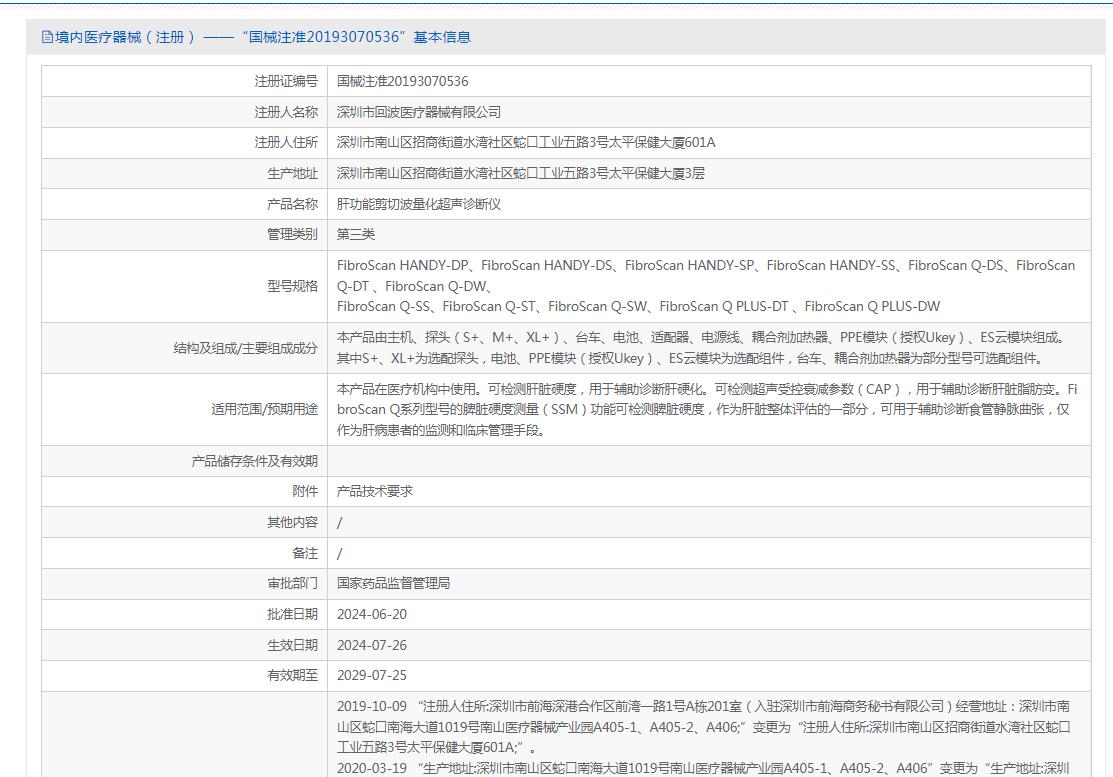The width and height of the screenshot is (1113, 777).
Task: Click the registrant address ending in 601A
Action: coord(526,142)
